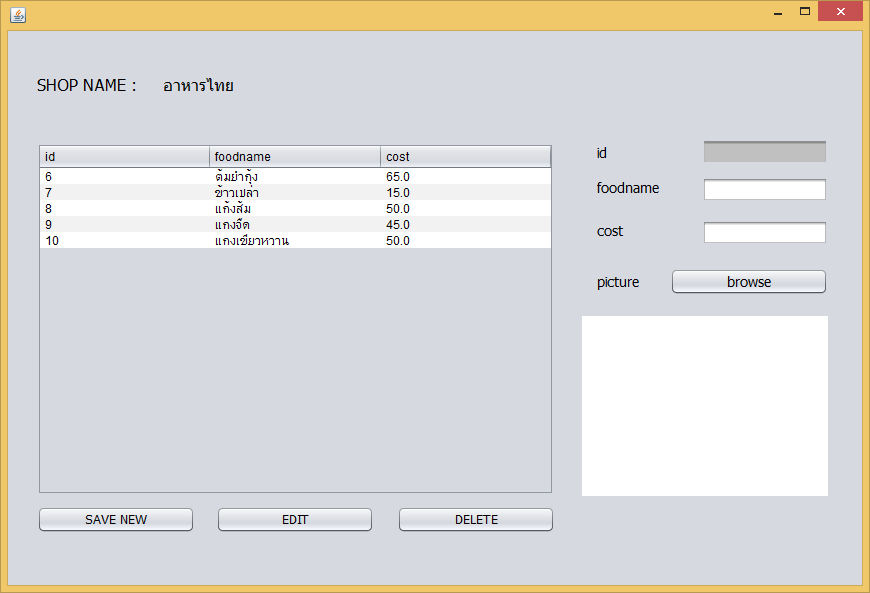Maximize the application window

[x=804, y=12]
